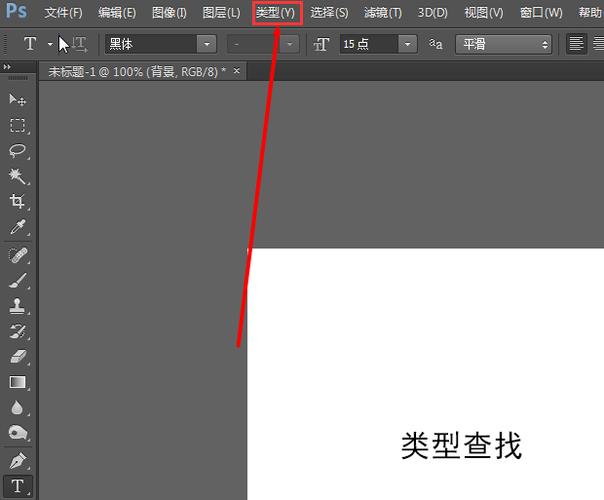Click the 15 点 font size field

[x=369, y=44]
